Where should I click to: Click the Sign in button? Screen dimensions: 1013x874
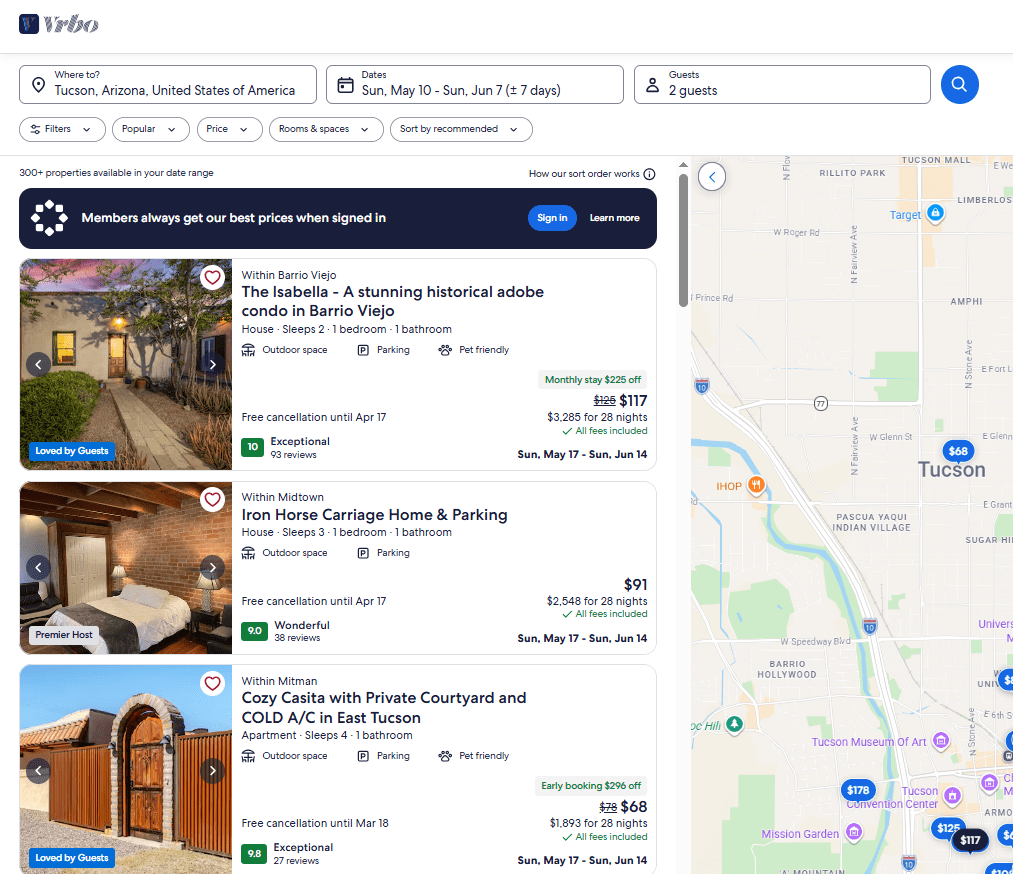(552, 218)
